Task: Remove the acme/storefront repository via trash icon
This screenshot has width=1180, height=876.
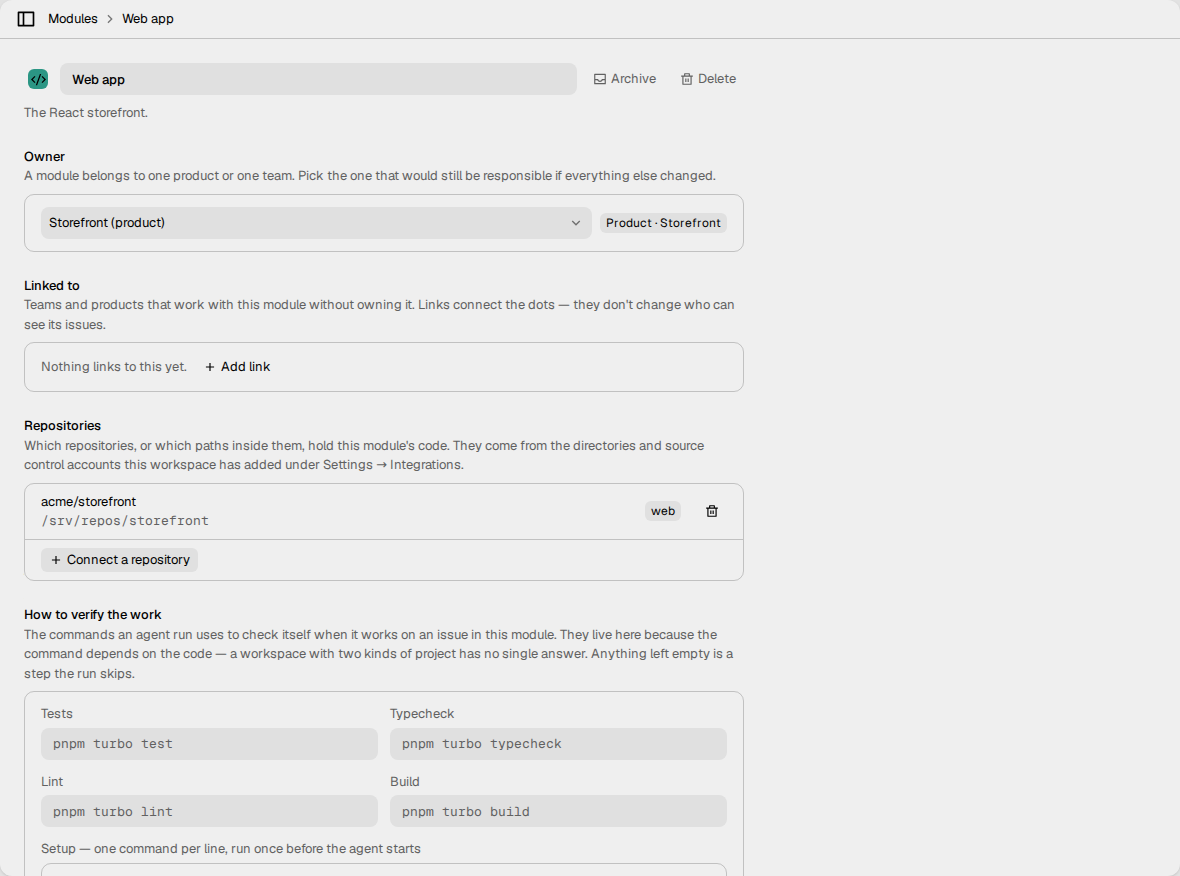Action: (x=712, y=511)
